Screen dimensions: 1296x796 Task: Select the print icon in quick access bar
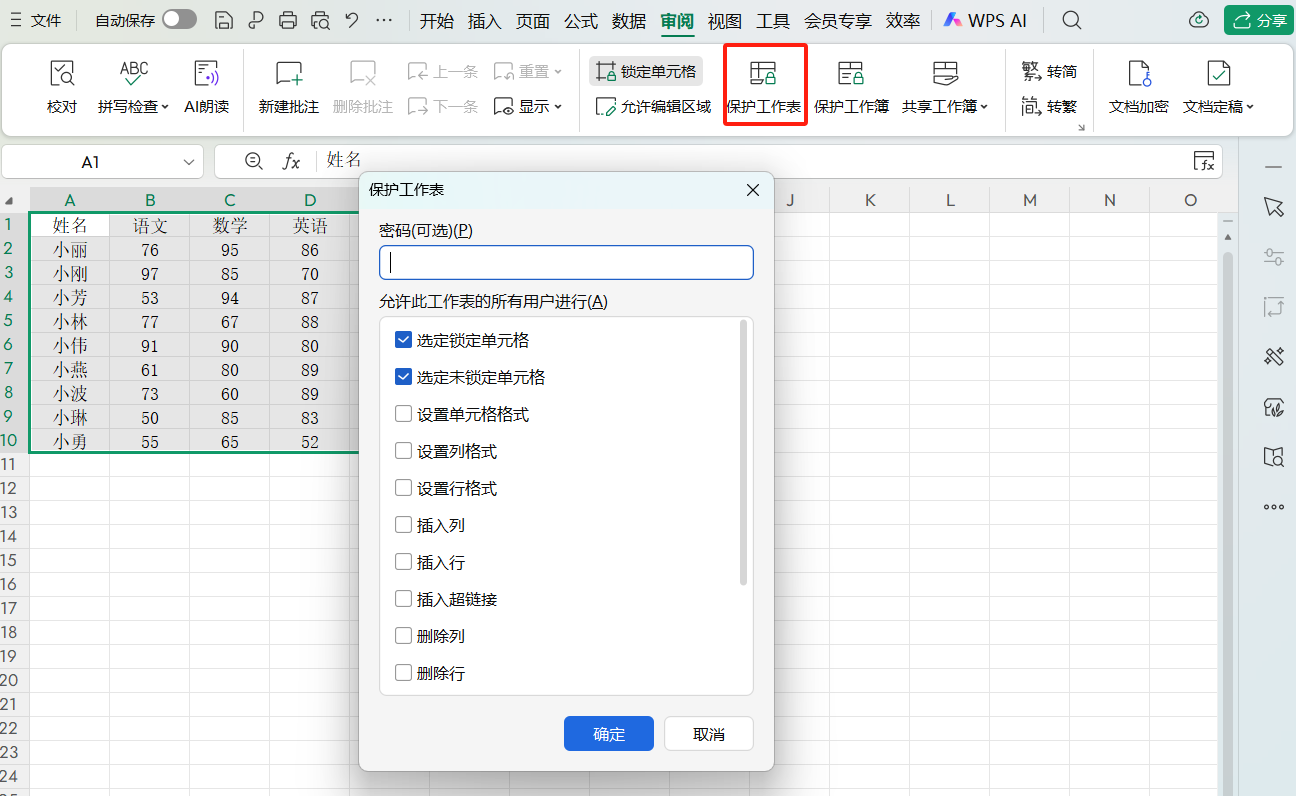[x=287, y=20]
